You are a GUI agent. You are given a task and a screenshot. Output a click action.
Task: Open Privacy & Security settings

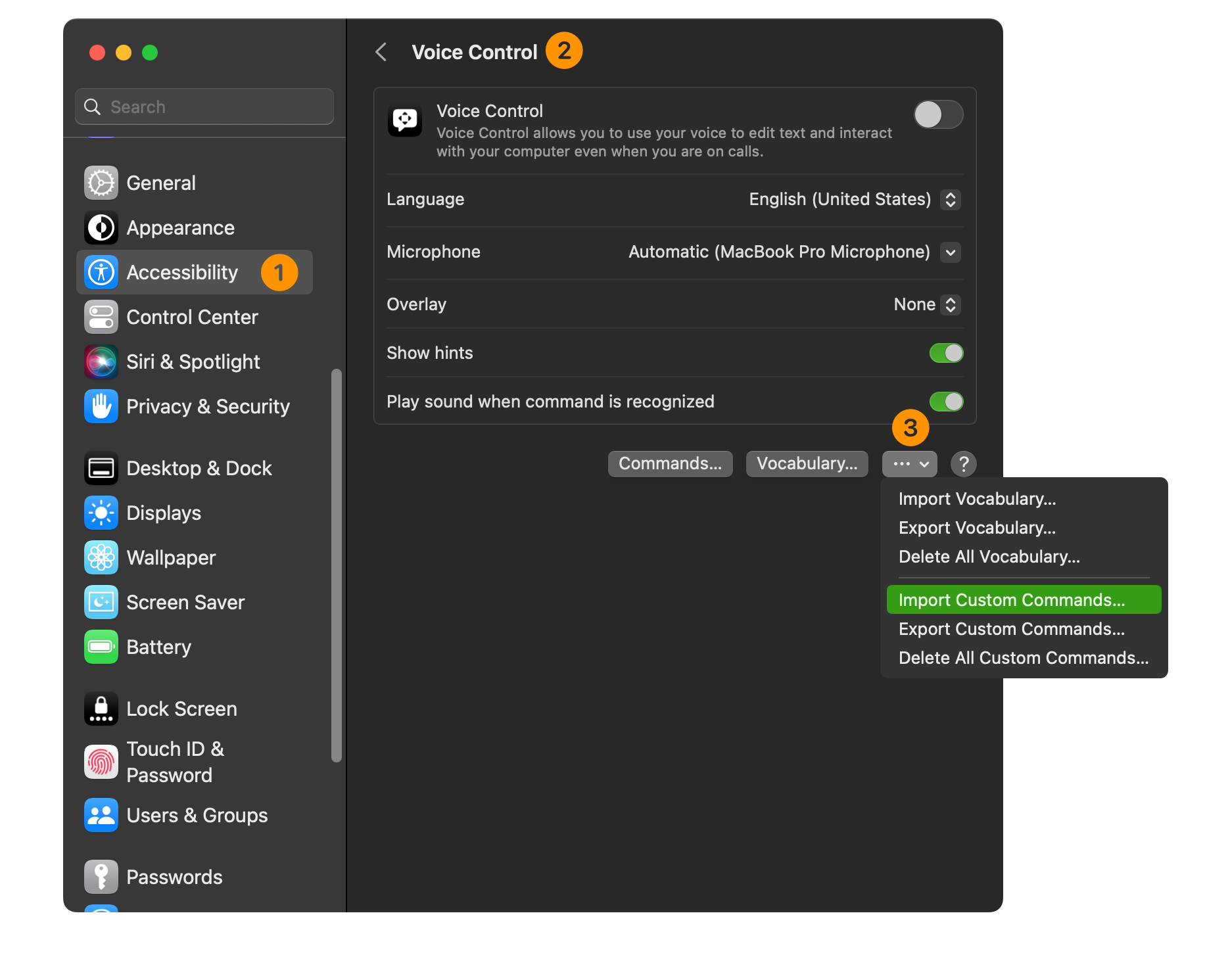[195, 406]
